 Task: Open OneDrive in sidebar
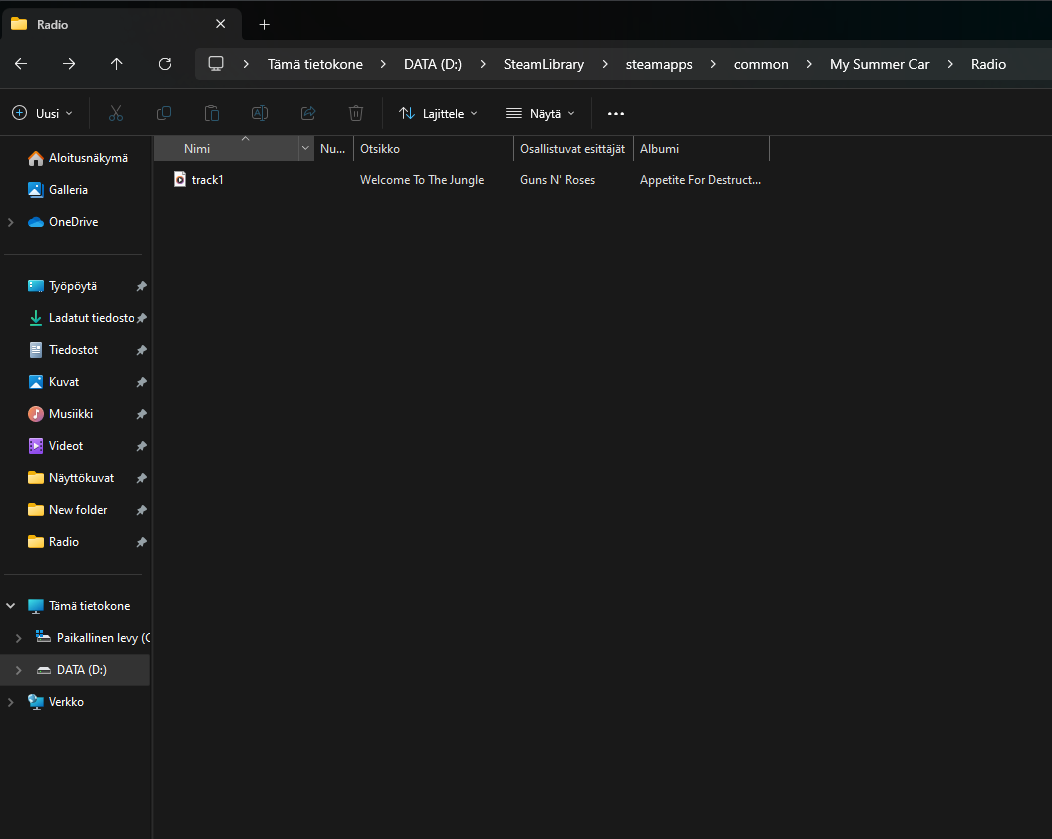[63, 222]
